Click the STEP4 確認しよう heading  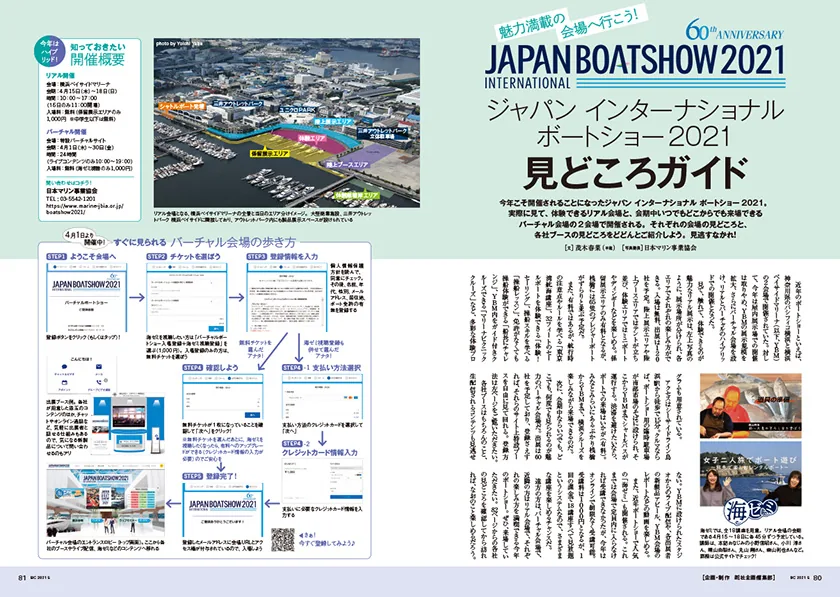tap(211, 368)
